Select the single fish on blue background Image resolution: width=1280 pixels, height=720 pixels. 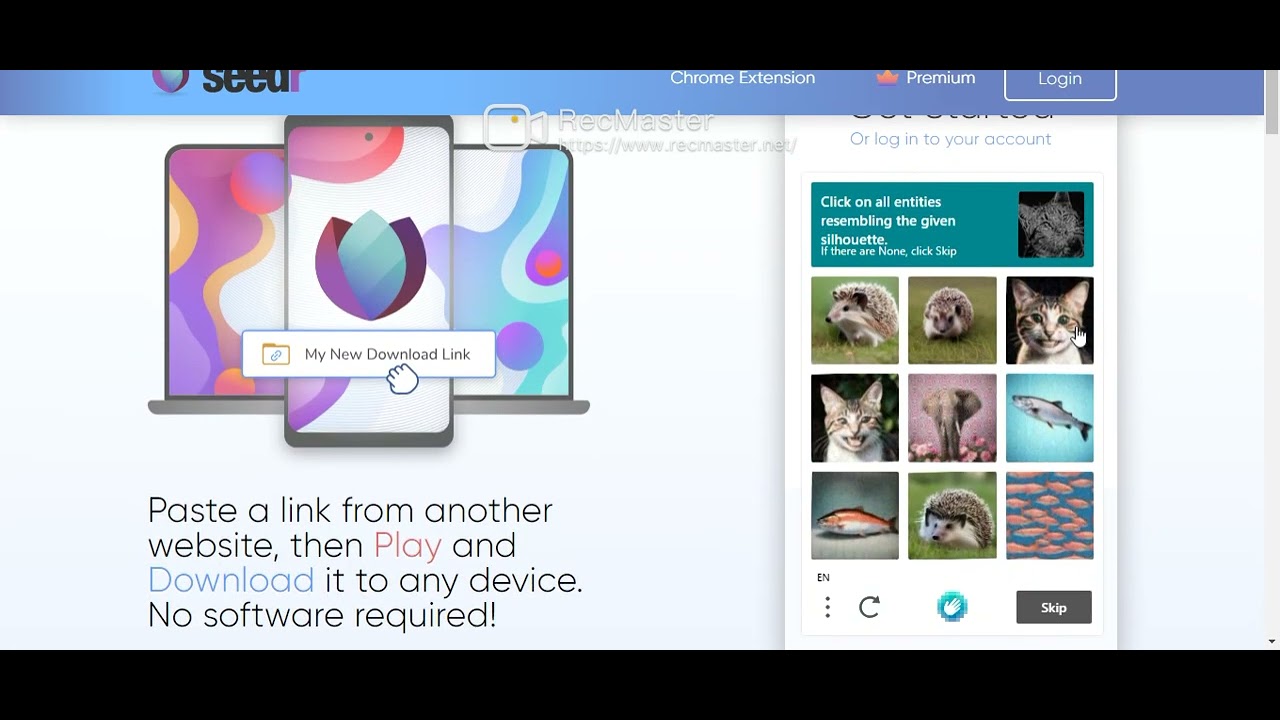tap(1050, 418)
